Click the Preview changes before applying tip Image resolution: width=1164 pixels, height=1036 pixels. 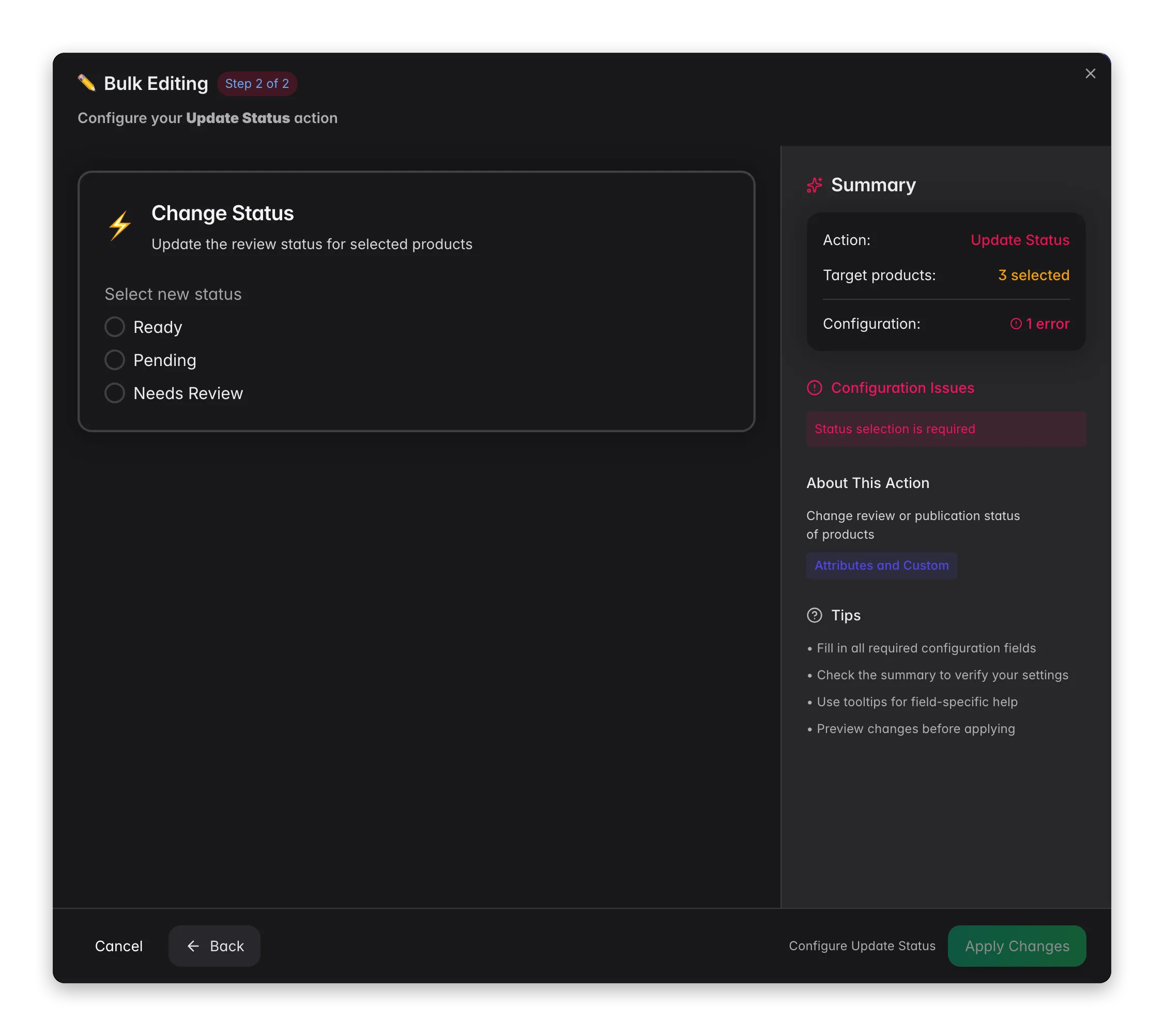(x=911, y=729)
